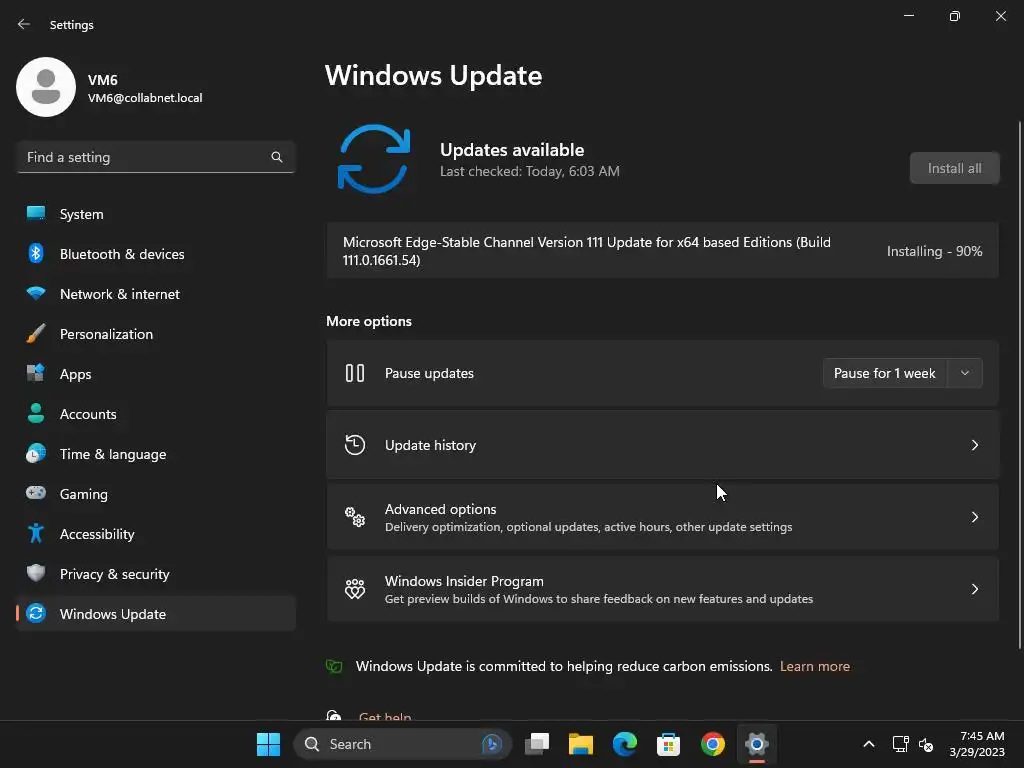Open System settings icon
1024x768 pixels.
(36, 214)
